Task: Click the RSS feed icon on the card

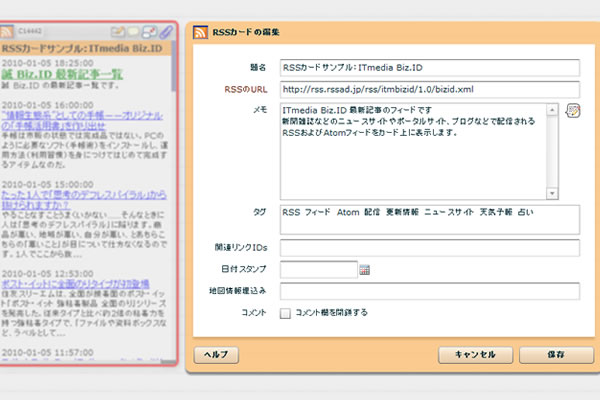Action: tap(12, 33)
